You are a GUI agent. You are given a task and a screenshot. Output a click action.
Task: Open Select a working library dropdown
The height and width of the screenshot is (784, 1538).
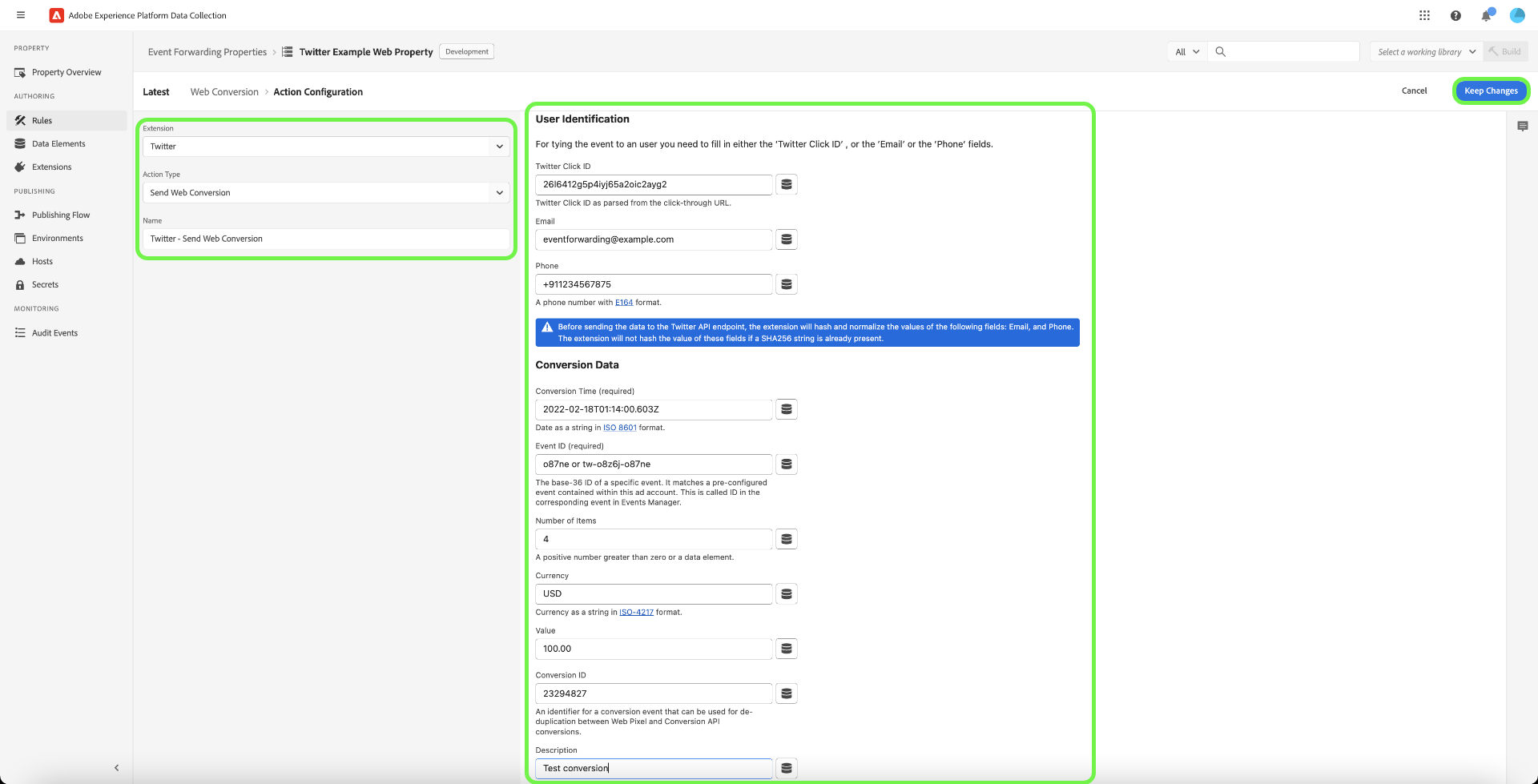click(x=1427, y=52)
